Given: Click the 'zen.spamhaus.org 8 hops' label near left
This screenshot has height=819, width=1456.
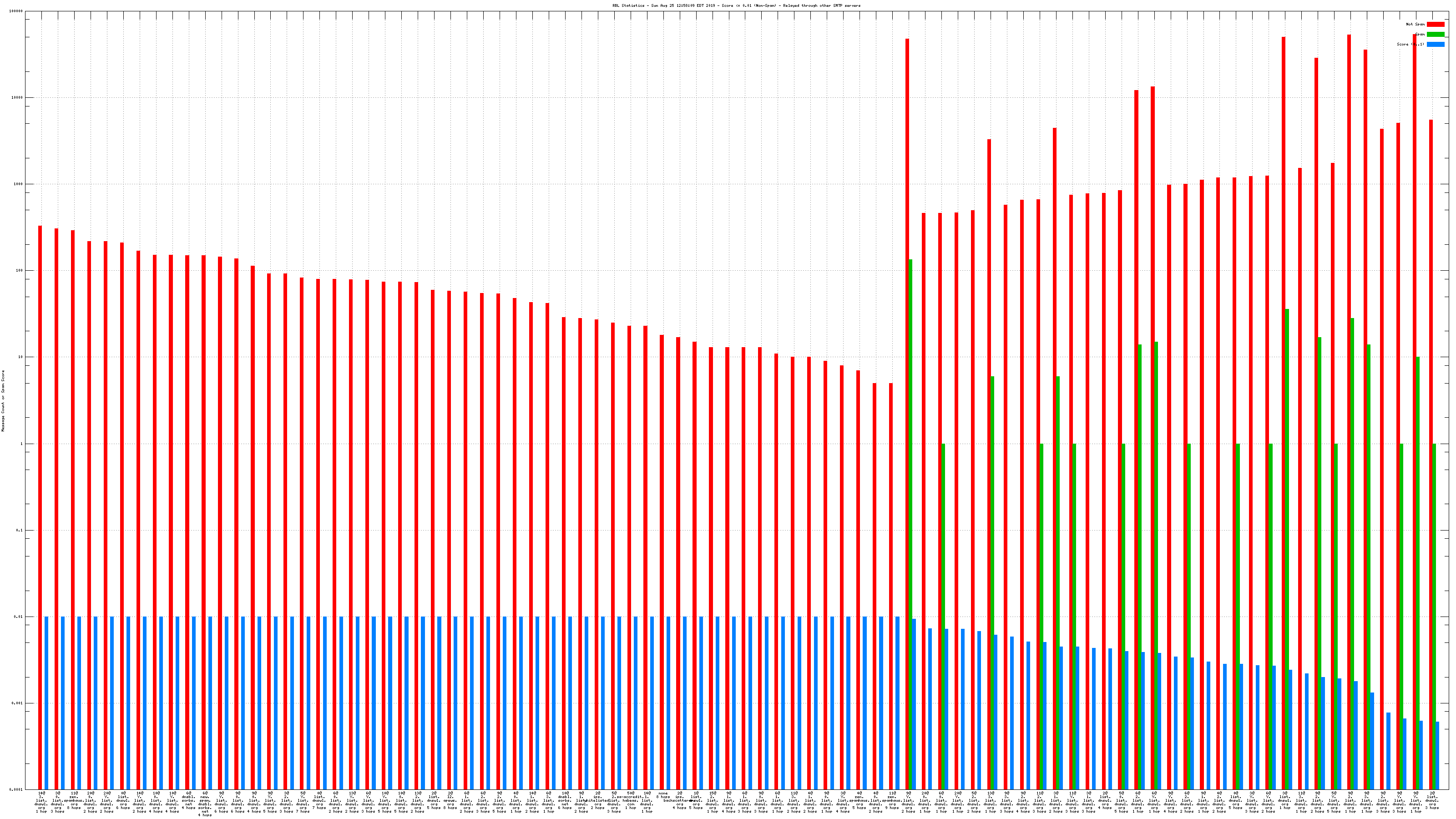Looking at the screenshot, I should [x=74, y=800].
